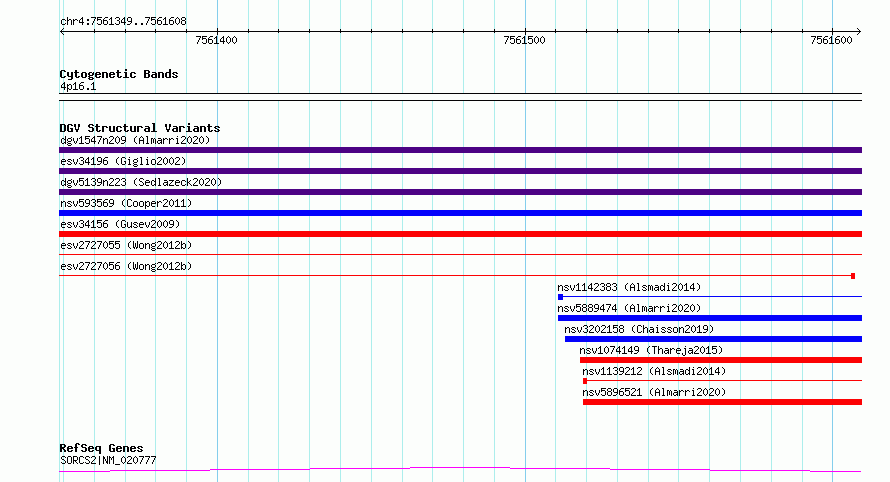Open variant dgv5139n223 (Sedlazeck2020) label
The image size is (890, 482).
point(141,182)
